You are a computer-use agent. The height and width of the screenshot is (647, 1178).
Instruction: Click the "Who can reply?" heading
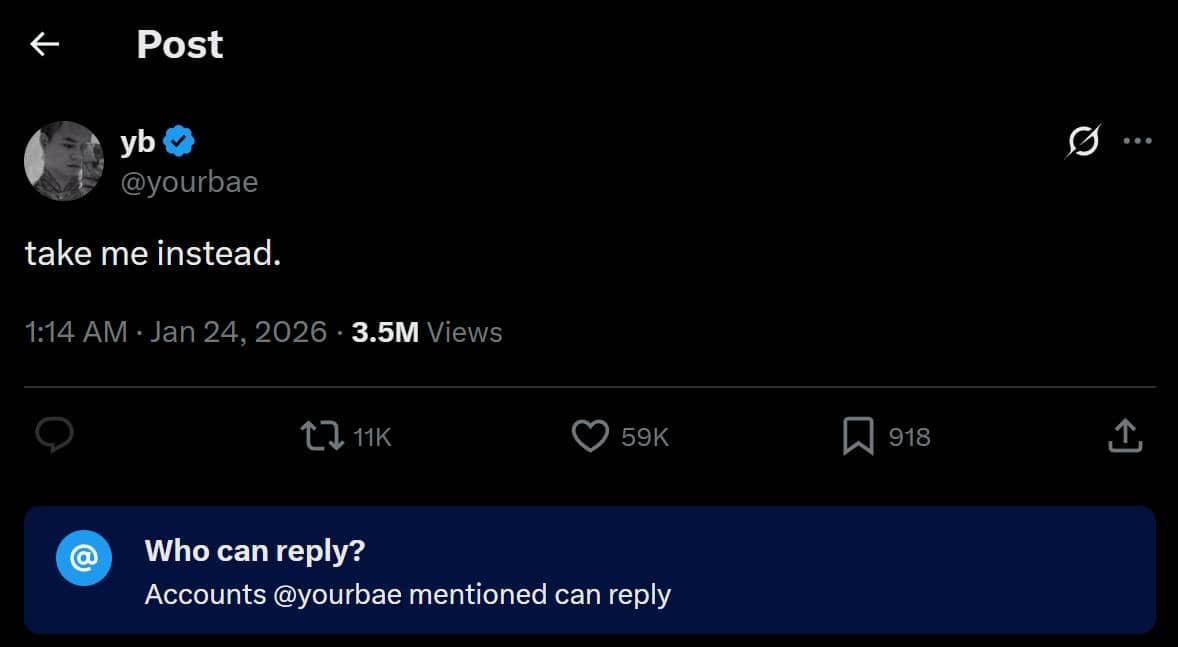coord(255,550)
